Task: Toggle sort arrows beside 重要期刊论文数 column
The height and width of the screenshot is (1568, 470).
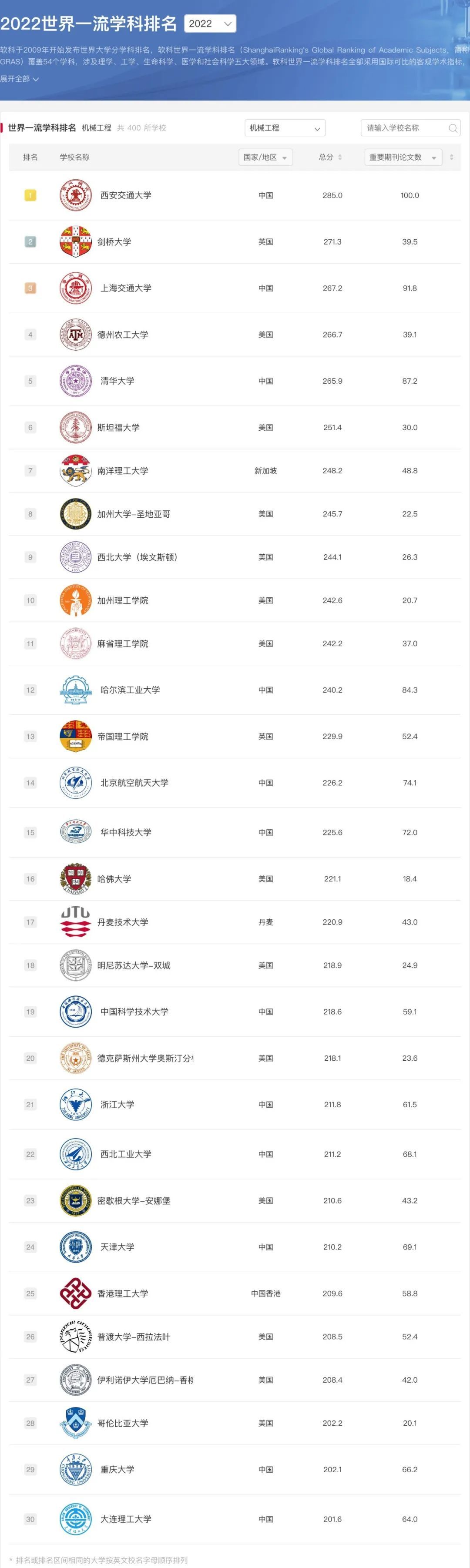Action: point(451,157)
